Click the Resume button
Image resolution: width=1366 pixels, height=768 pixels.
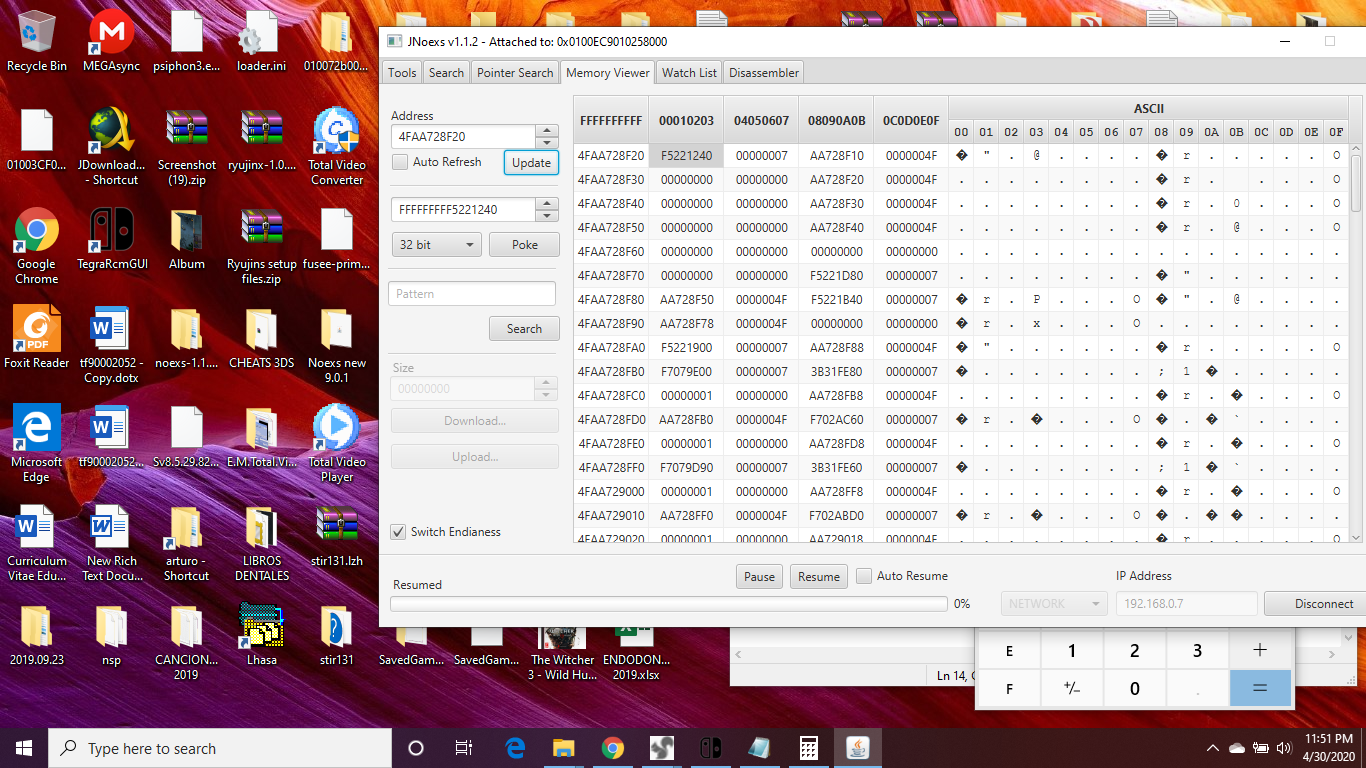click(x=819, y=577)
